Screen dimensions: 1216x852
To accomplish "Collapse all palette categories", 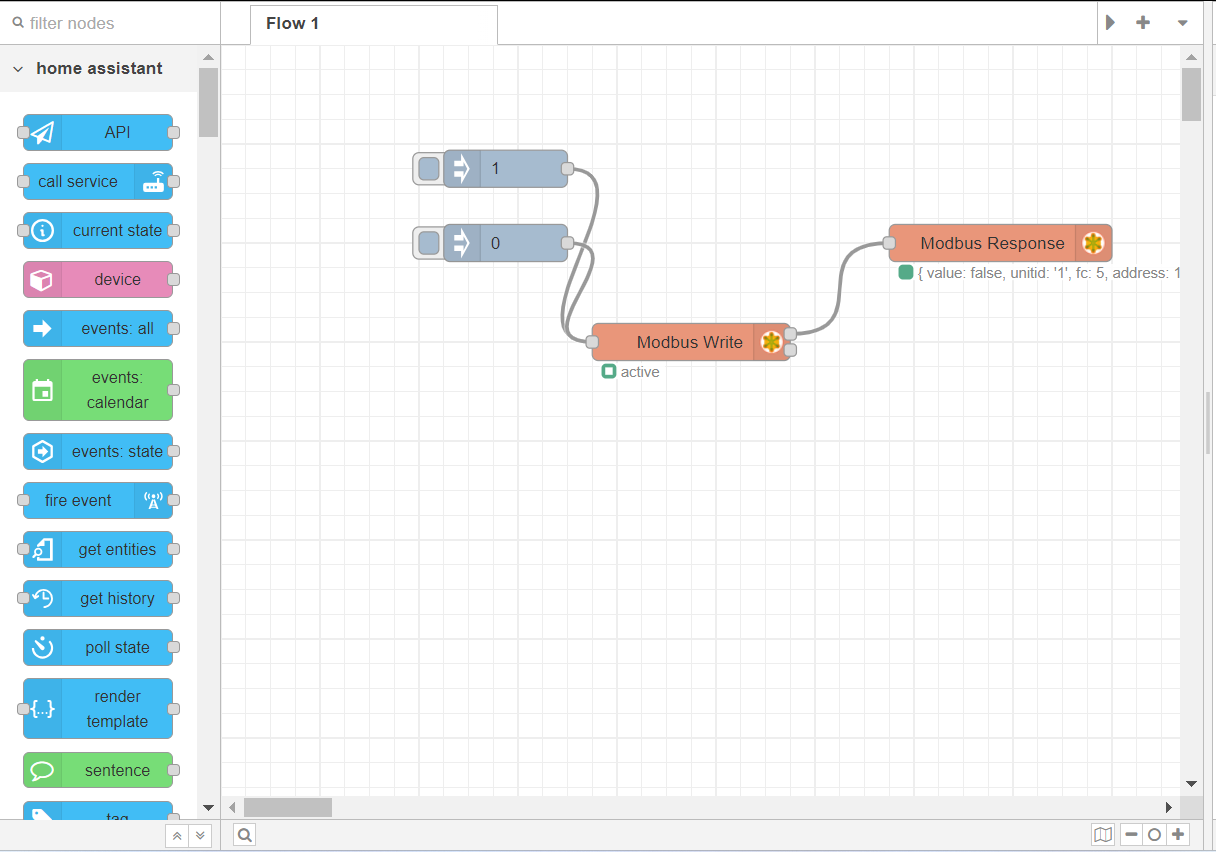I will 177,836.
